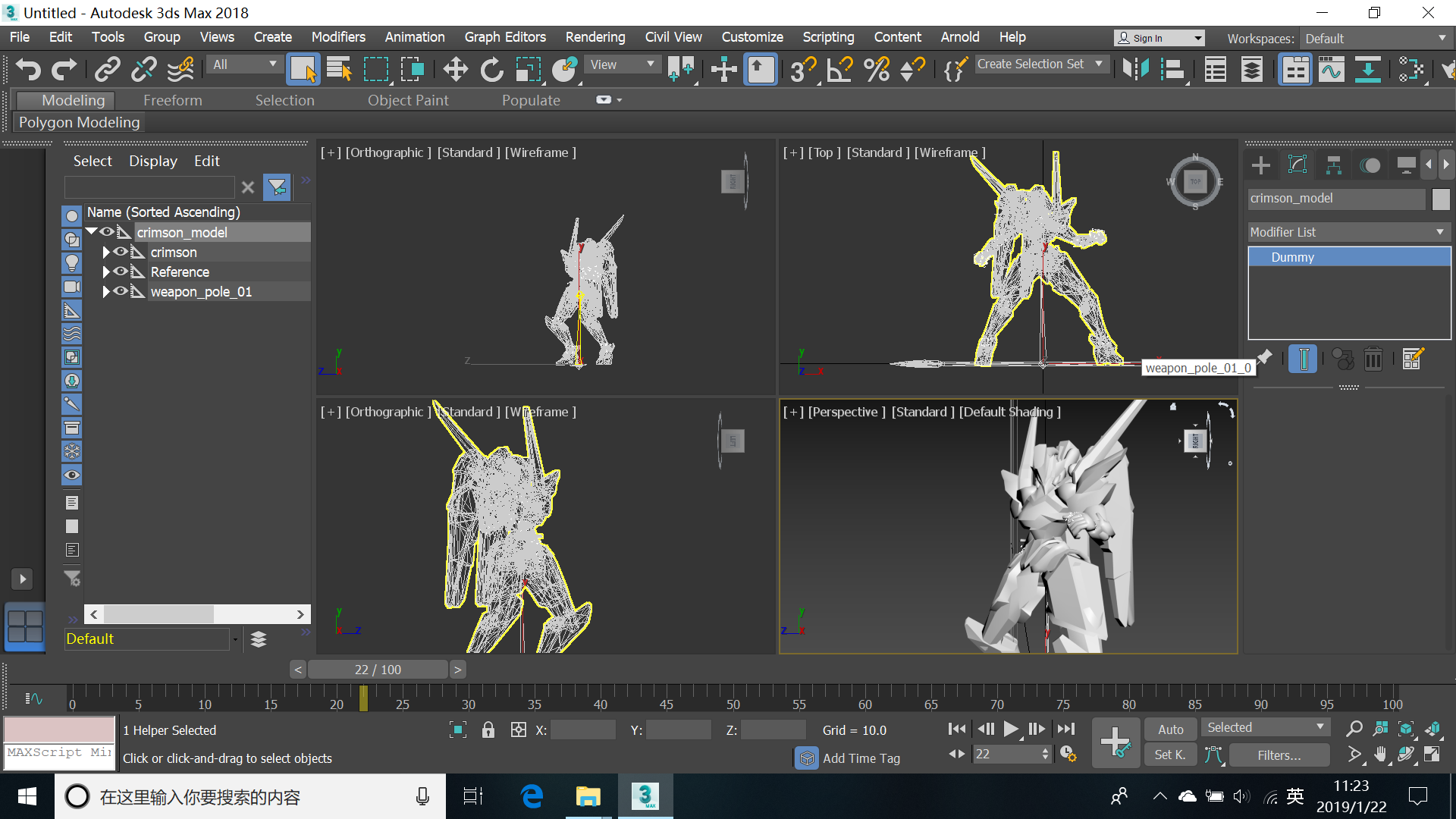The image size is (1456, 819).
Task: Click the Filters... button
Action: click(x=1279, y=755)
